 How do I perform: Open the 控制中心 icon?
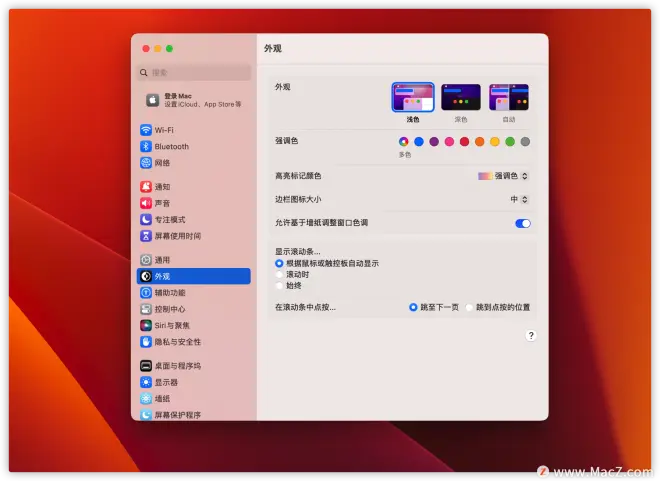[146, 309]
